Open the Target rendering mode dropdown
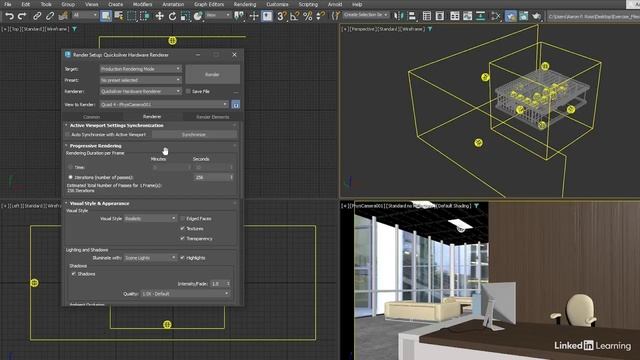The image size is (640, 360). (140, 69)
